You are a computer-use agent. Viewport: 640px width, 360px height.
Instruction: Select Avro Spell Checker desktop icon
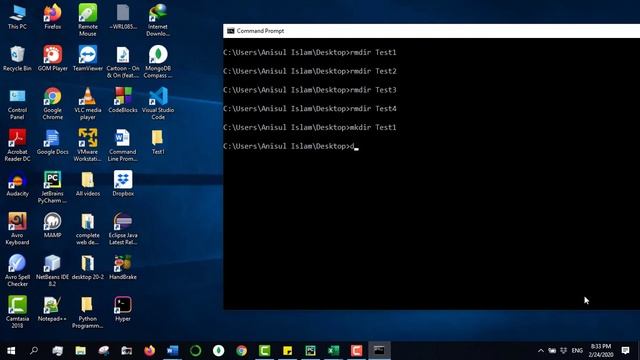(x=17, y=271)
